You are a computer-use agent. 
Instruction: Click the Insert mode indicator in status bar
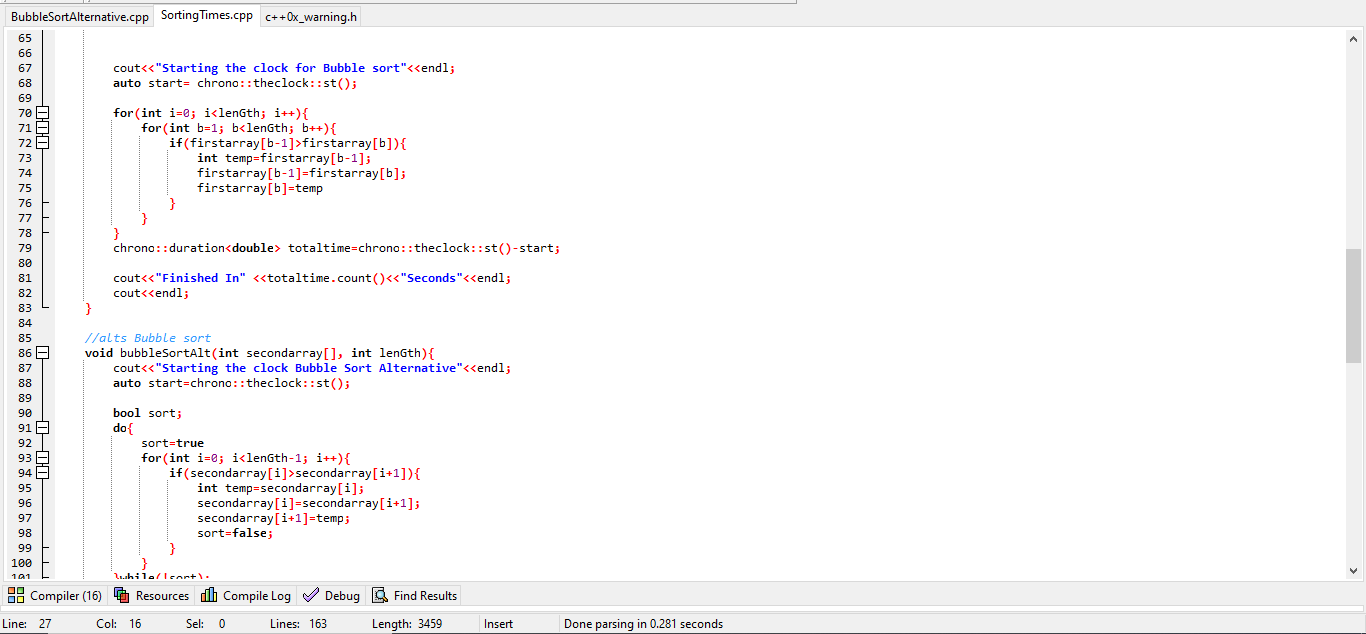pyautogui.click(x=497, y=623)
